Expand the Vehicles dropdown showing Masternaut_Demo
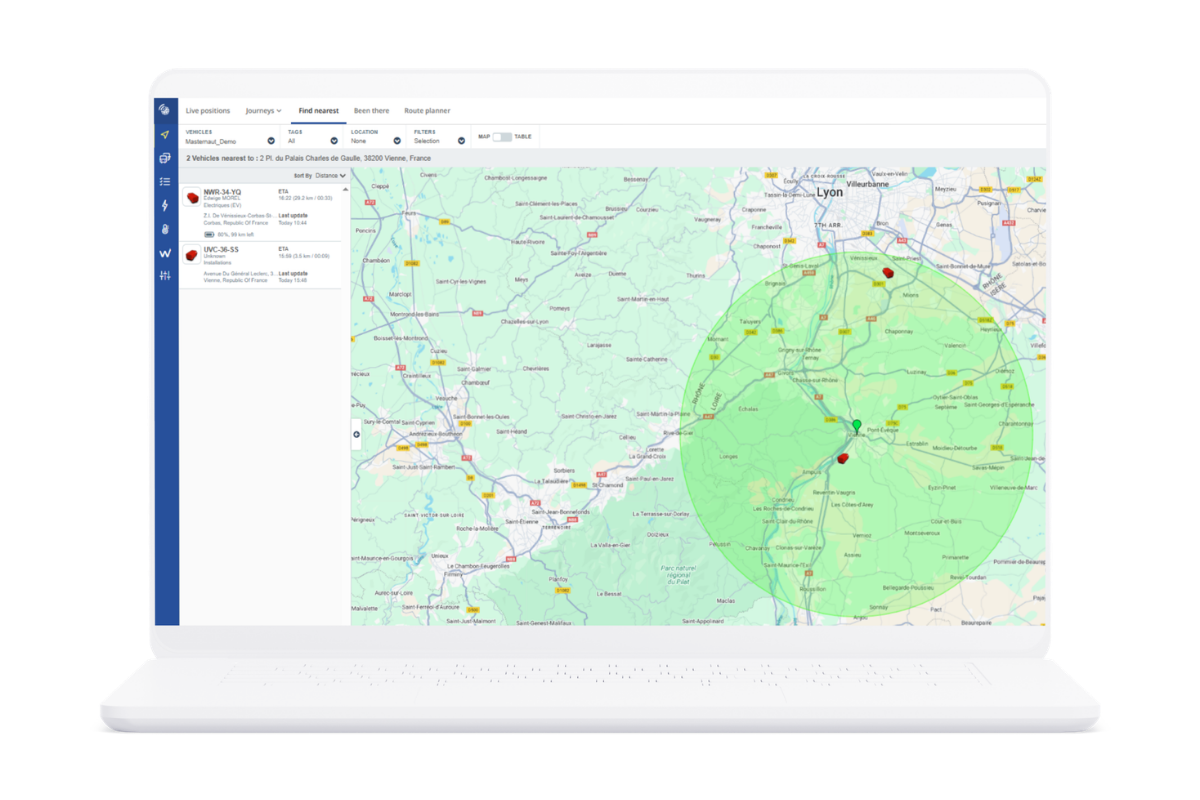1200x800 pixels. pos(270,140)
